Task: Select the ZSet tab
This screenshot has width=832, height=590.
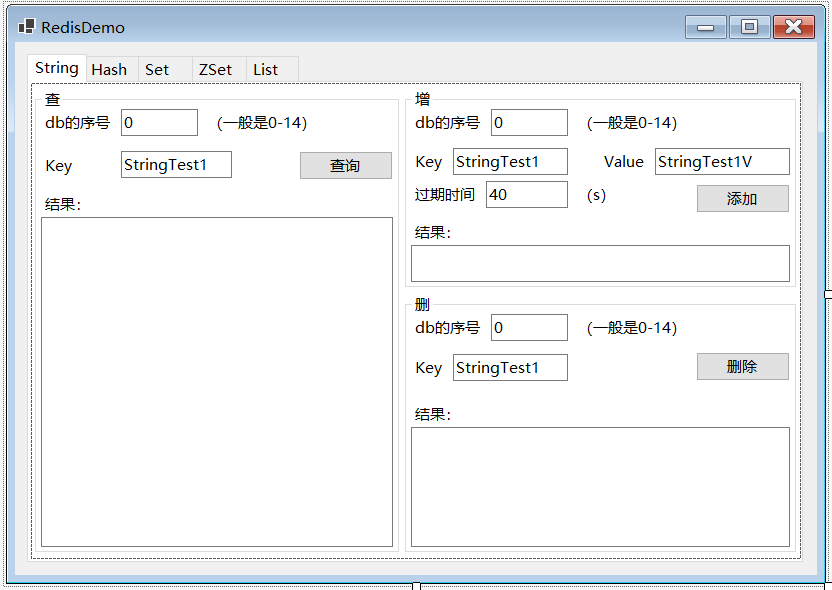Action: click(x=219, y=70)
